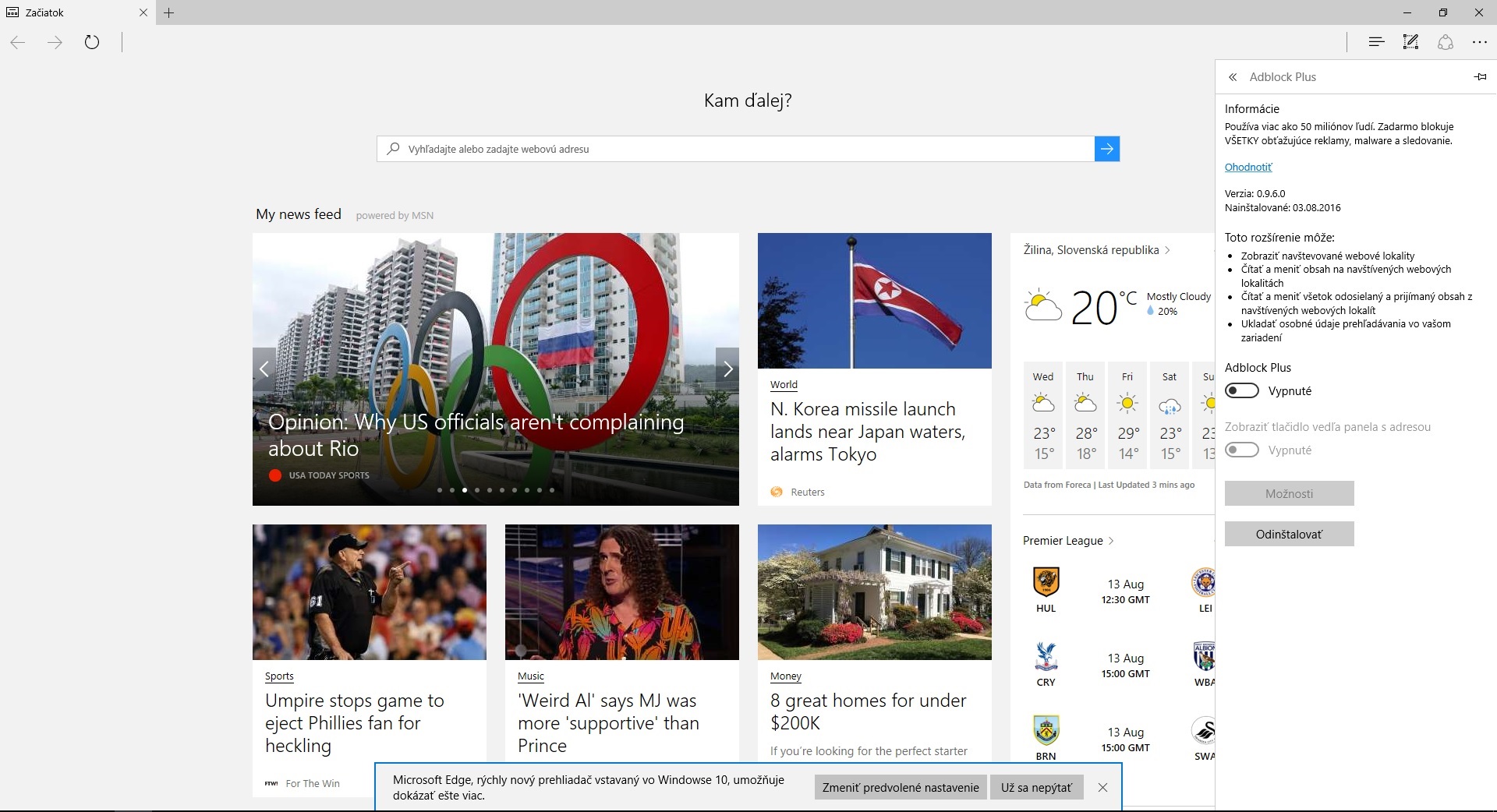This screenshot has height=812, width=1497.
Task: Show previous slide in news carousel
Action: pos(264,369)
